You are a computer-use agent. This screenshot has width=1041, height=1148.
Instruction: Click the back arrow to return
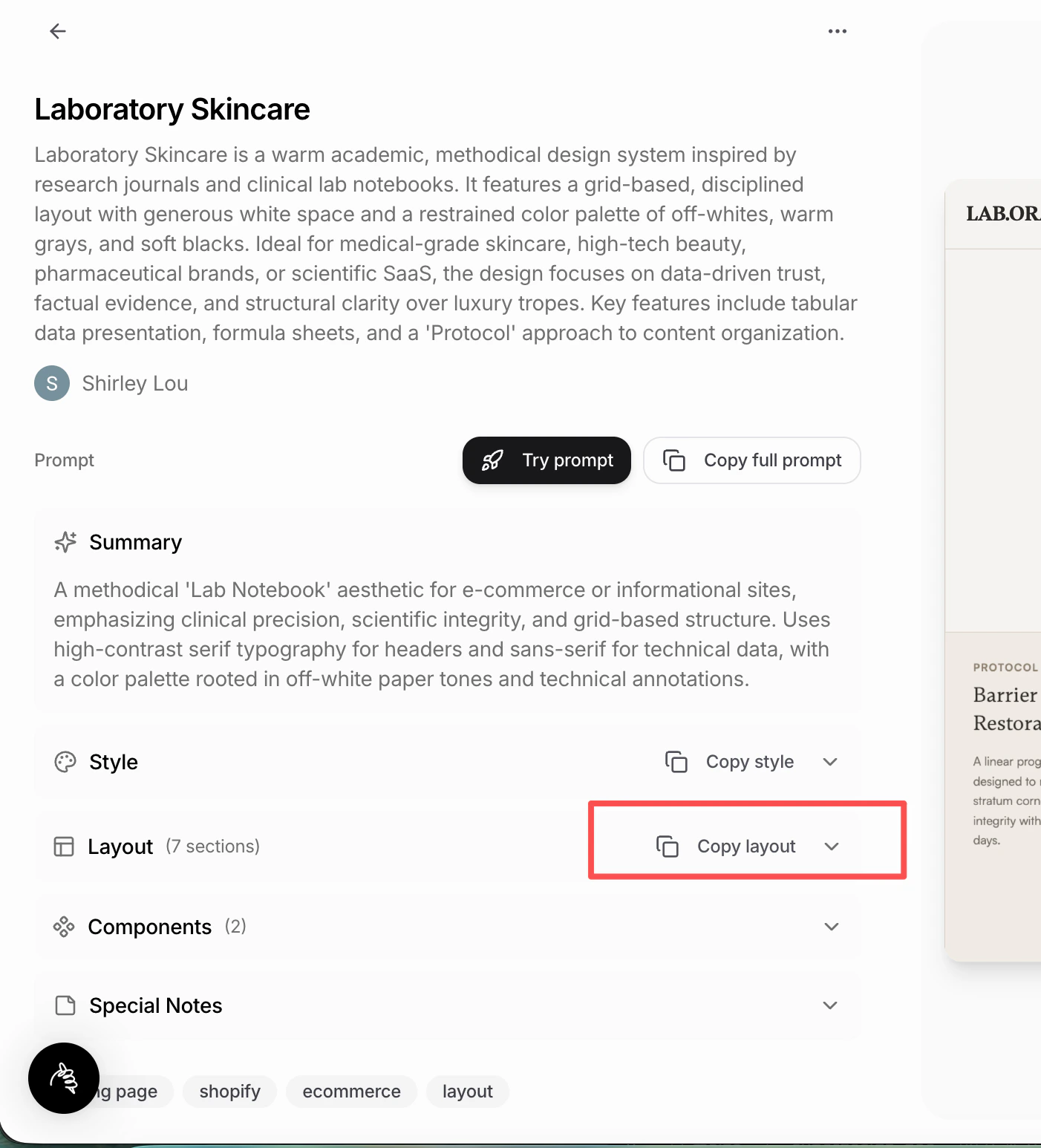click(58, 31)
